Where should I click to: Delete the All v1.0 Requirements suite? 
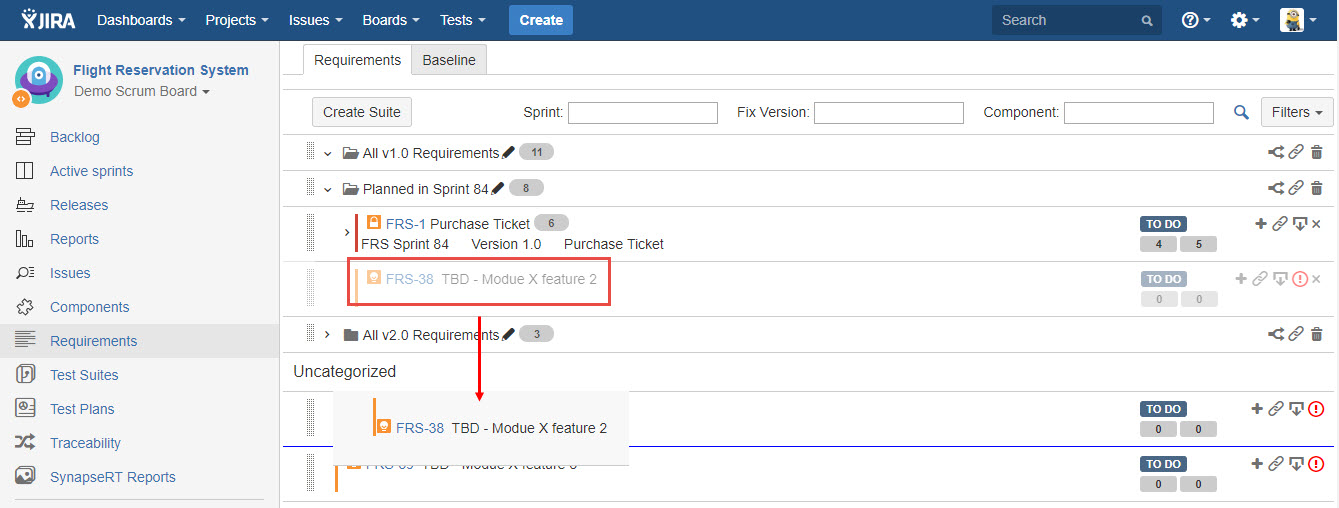click(1316, 153)
